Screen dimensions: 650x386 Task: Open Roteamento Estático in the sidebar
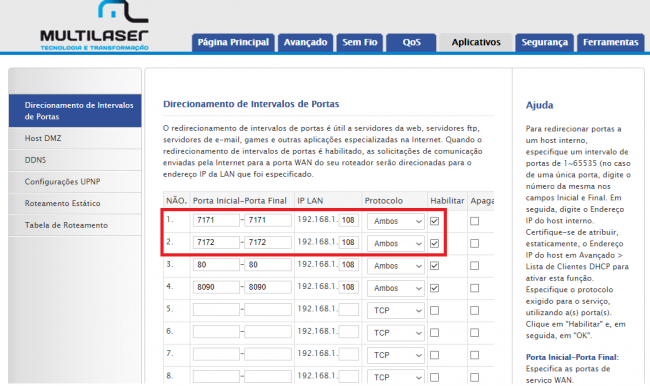pos(75,203)
